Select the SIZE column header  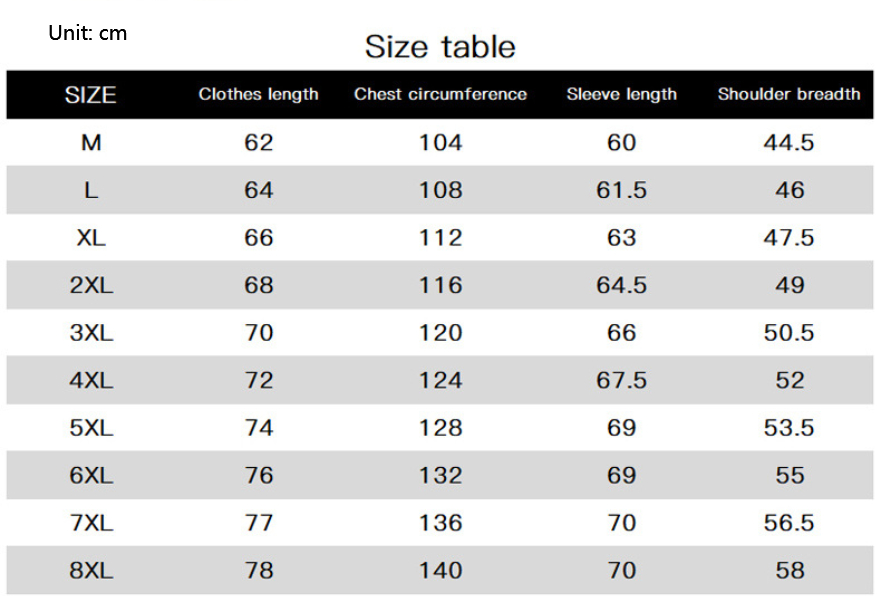[x=91, y=95]
